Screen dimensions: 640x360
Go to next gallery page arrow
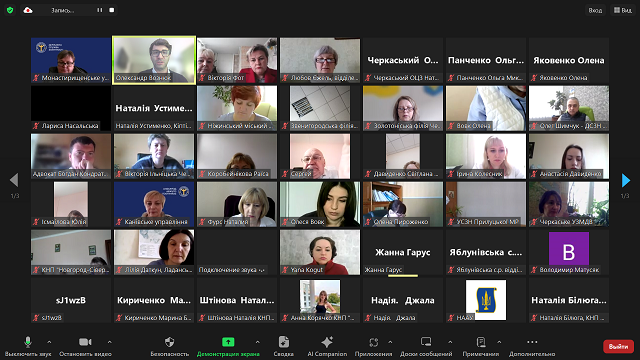(625, 180)
